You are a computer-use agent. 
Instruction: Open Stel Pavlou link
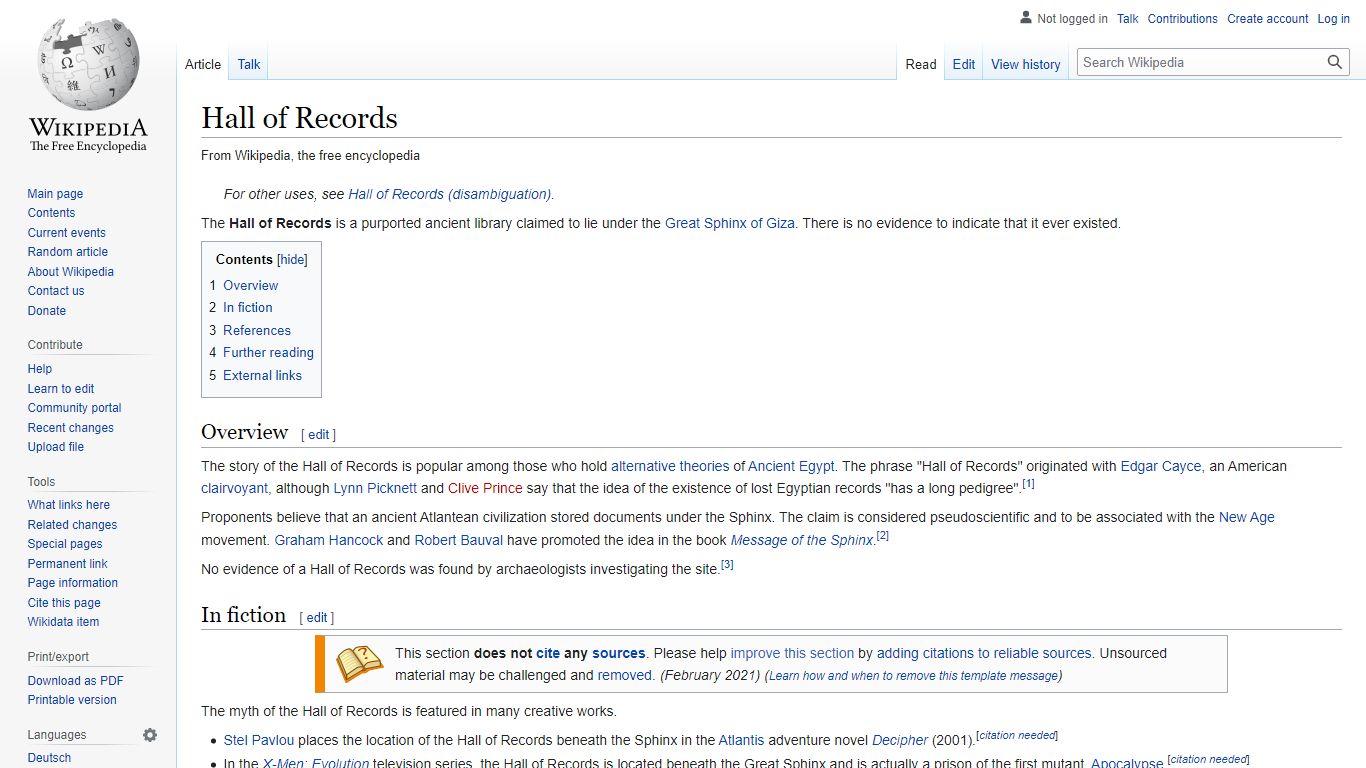(x=259, y=740)
